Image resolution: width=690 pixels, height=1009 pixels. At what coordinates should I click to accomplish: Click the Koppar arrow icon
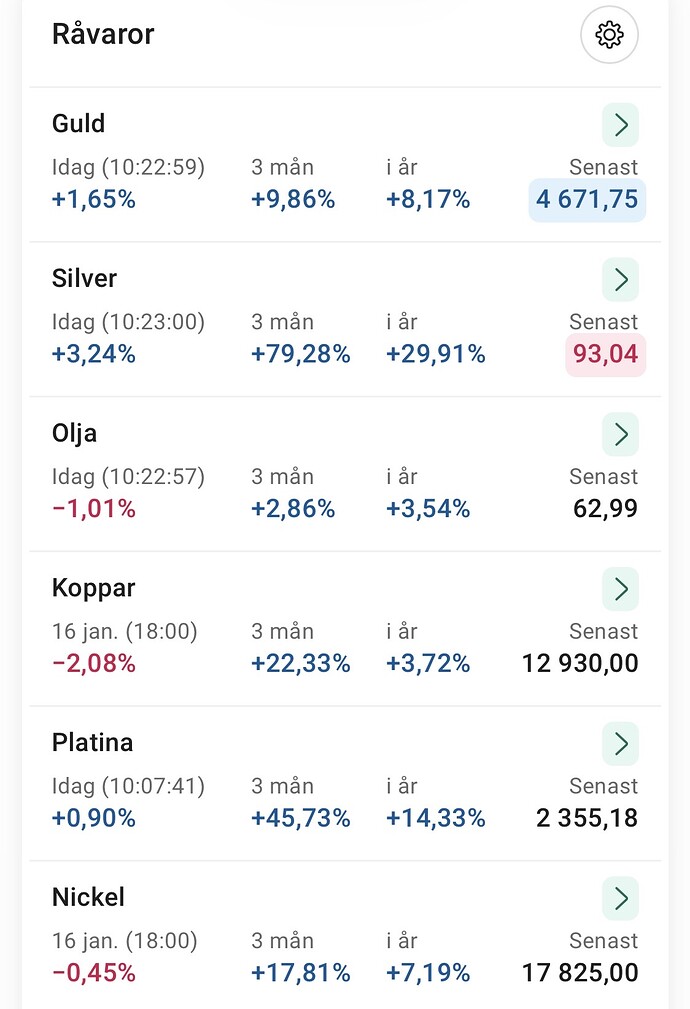point(620,588)
